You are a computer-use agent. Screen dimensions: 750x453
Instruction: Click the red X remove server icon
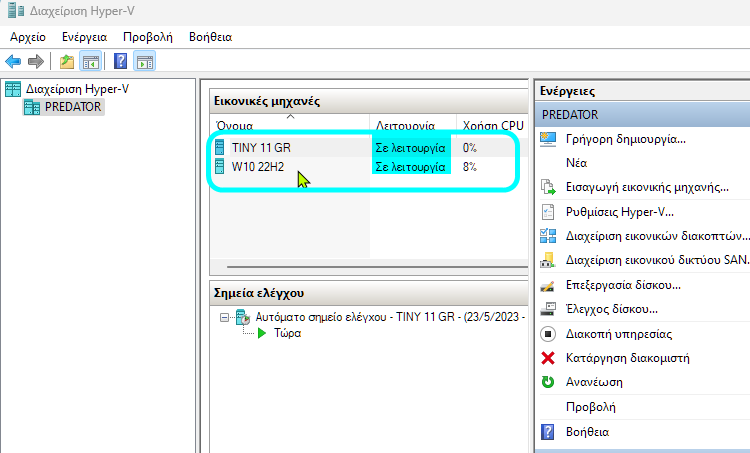point(548,358)
